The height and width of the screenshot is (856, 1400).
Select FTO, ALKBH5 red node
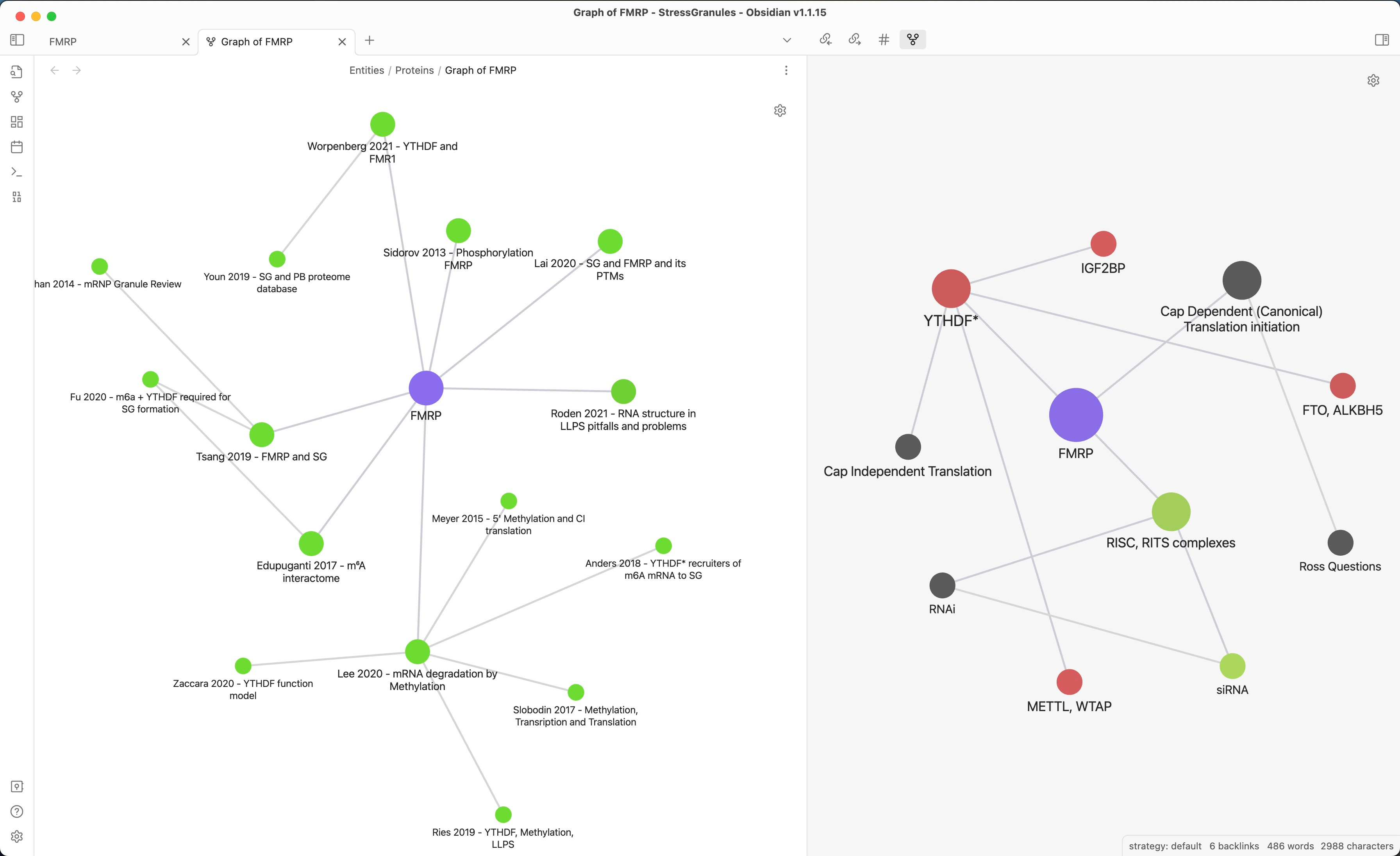click(x=1343, y=386)
